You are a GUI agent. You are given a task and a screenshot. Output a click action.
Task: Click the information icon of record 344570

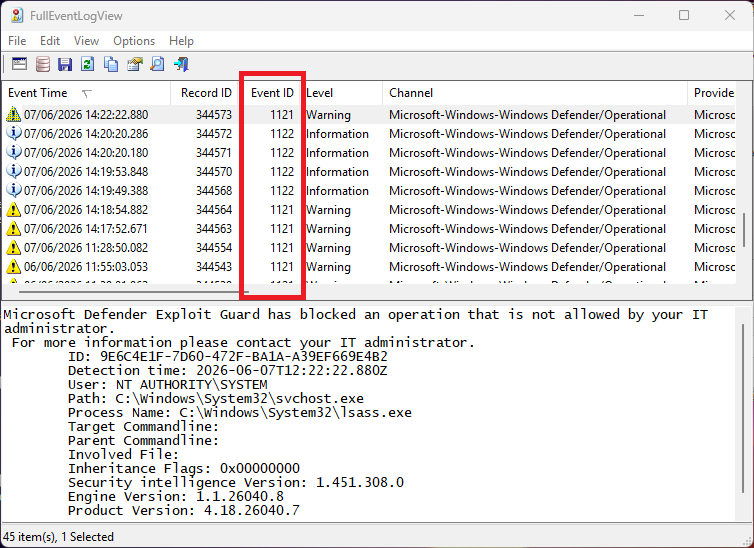tap(13, 171)
